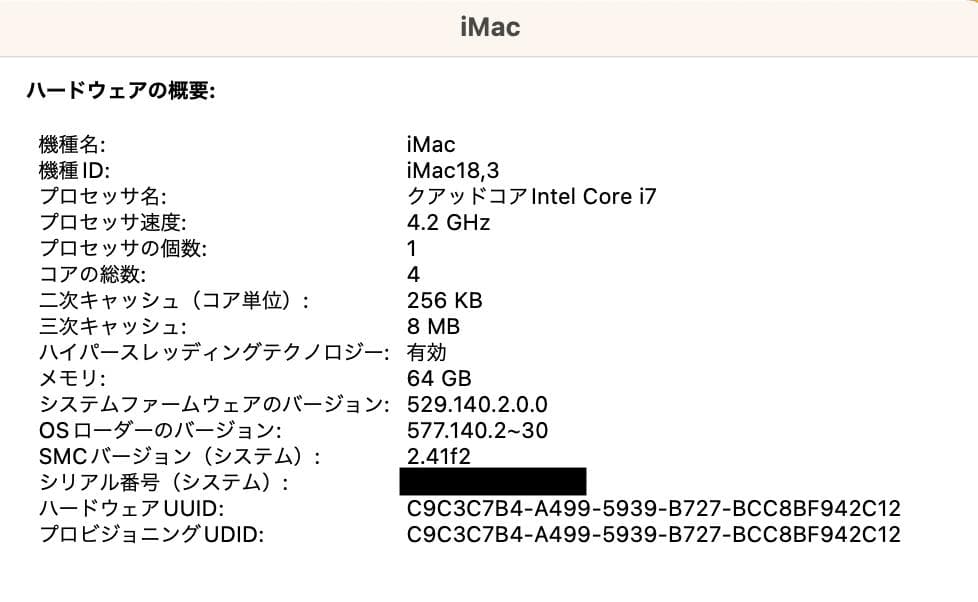978x602 pixels.
Task: Click the コアの総数 value showing 4
Action: 410,274
